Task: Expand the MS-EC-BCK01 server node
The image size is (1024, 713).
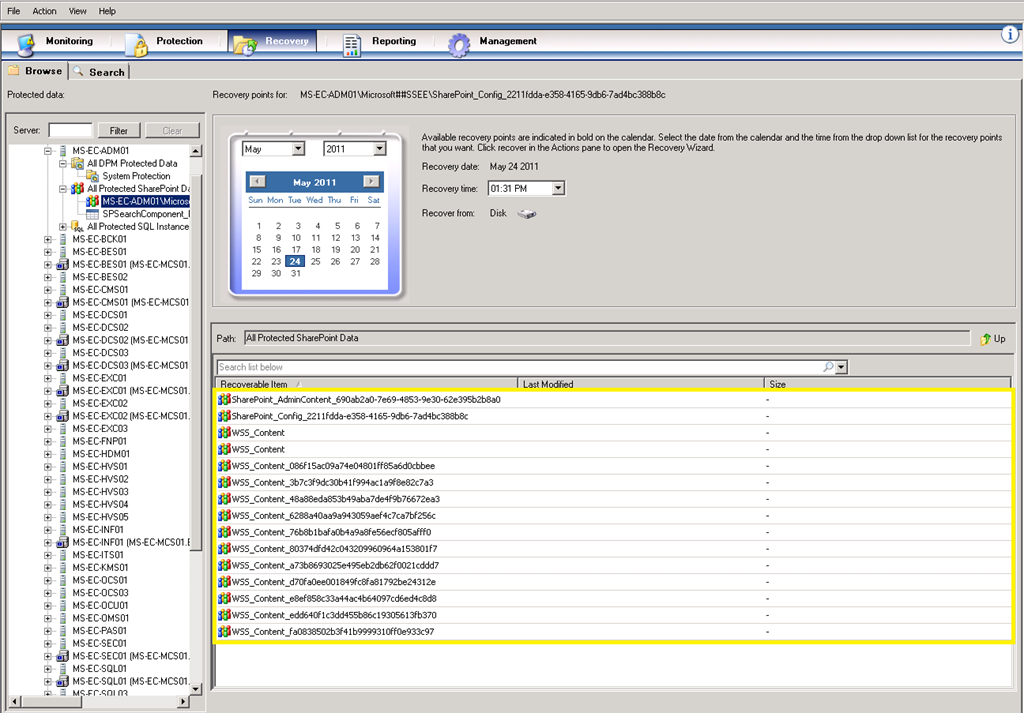Action: (48, 239)
